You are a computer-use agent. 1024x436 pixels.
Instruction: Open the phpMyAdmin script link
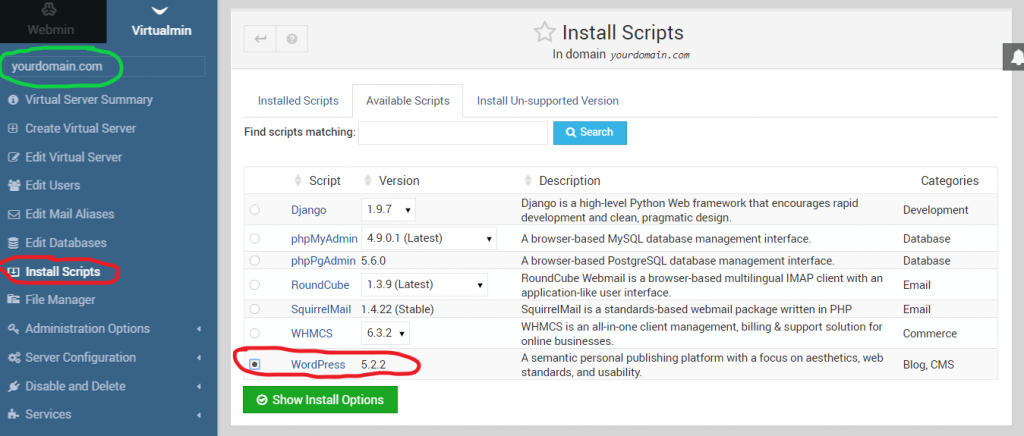[x=324, y=239]
